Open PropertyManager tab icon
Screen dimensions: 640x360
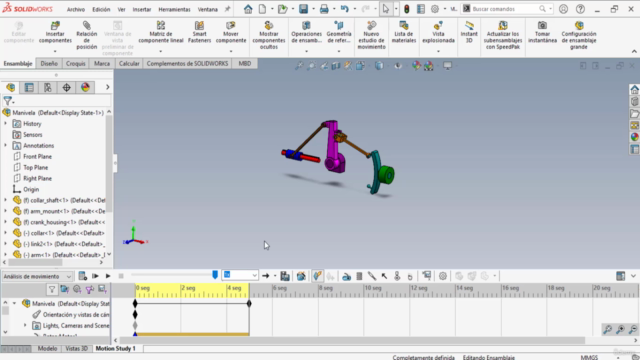point(29,87)
